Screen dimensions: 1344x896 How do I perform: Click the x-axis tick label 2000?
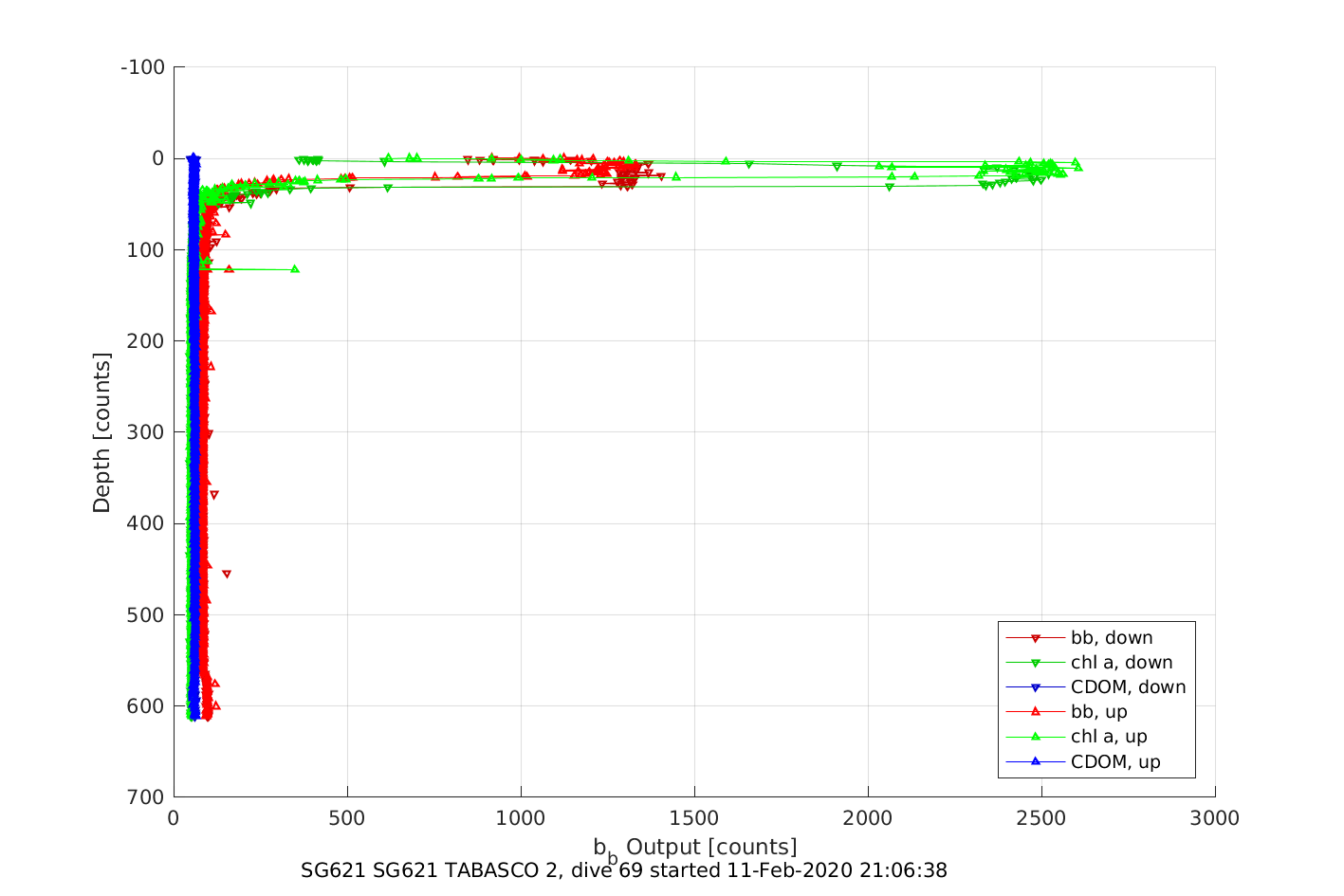coord(868,818)
